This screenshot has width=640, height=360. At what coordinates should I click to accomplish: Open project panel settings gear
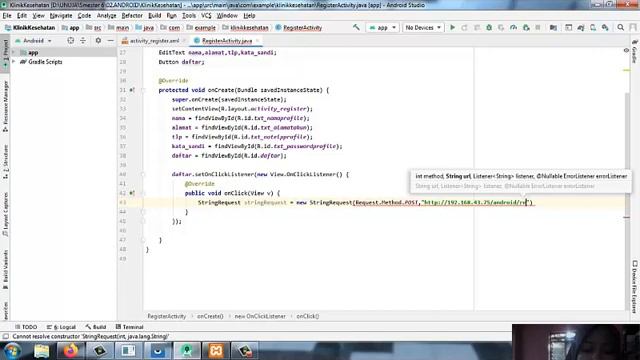(98, 40)
